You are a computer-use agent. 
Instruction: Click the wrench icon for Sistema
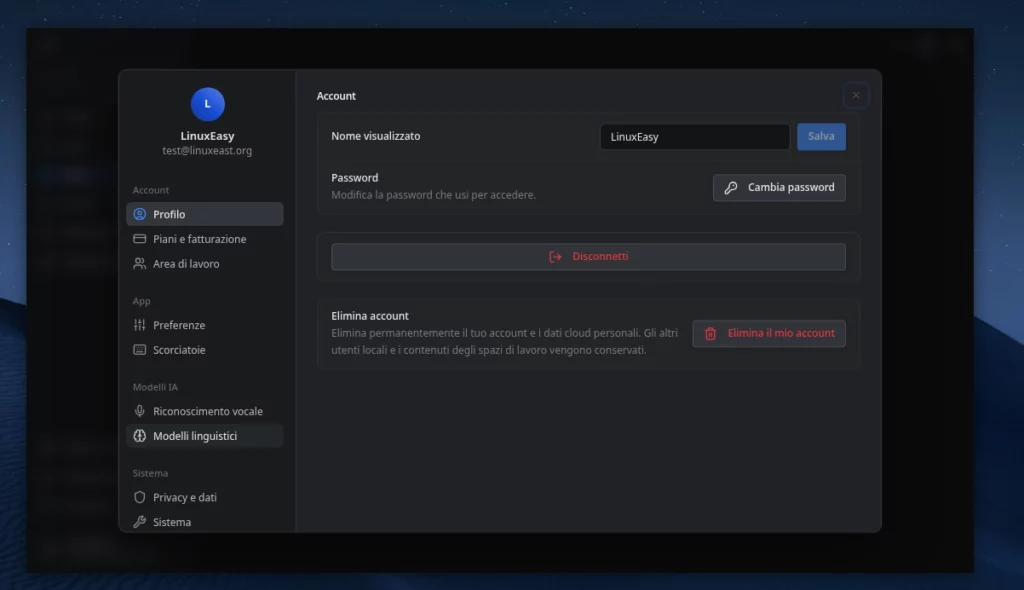140,523
